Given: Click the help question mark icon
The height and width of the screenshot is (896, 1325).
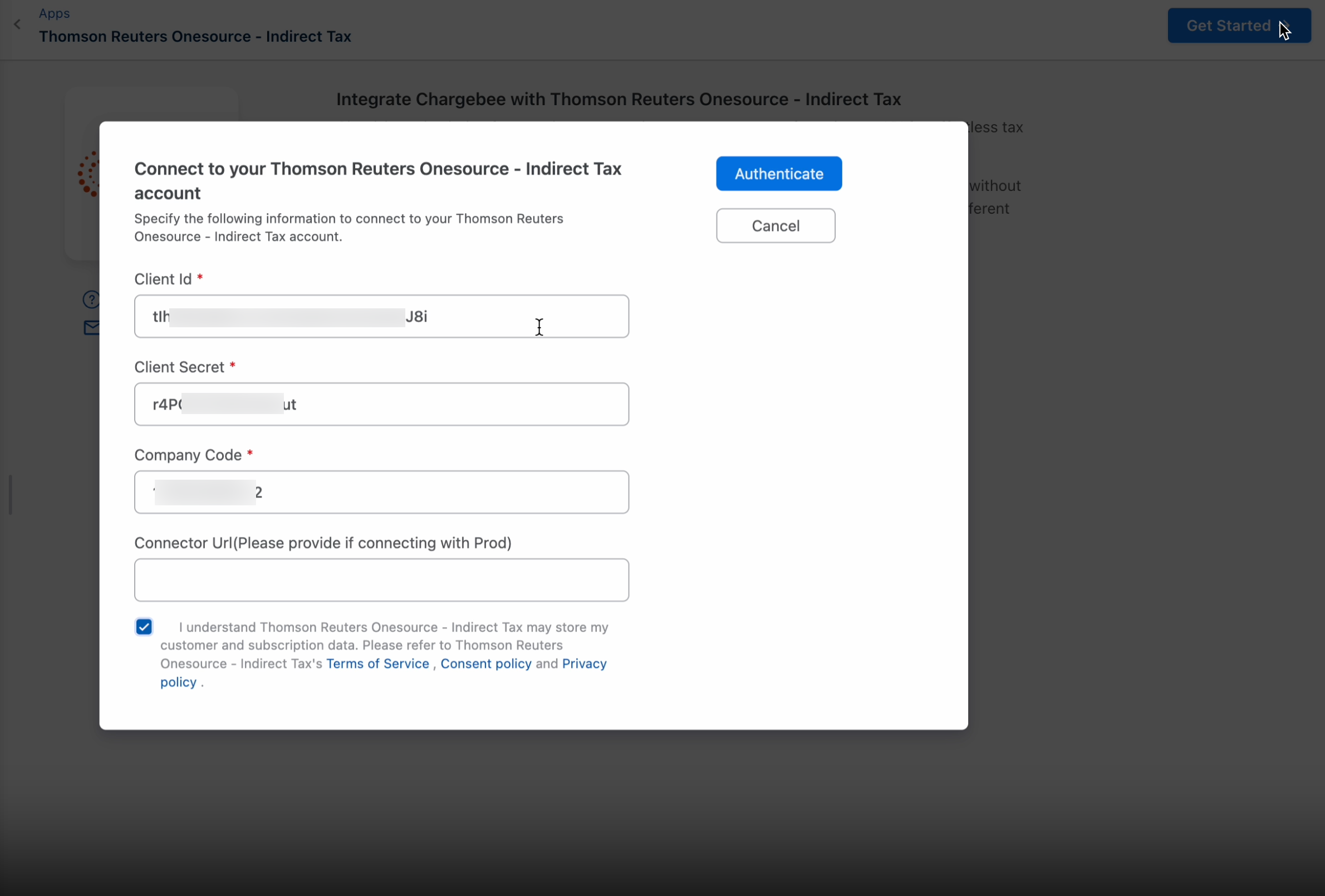Looking at the screenshot, I should [x=91, y=299].
